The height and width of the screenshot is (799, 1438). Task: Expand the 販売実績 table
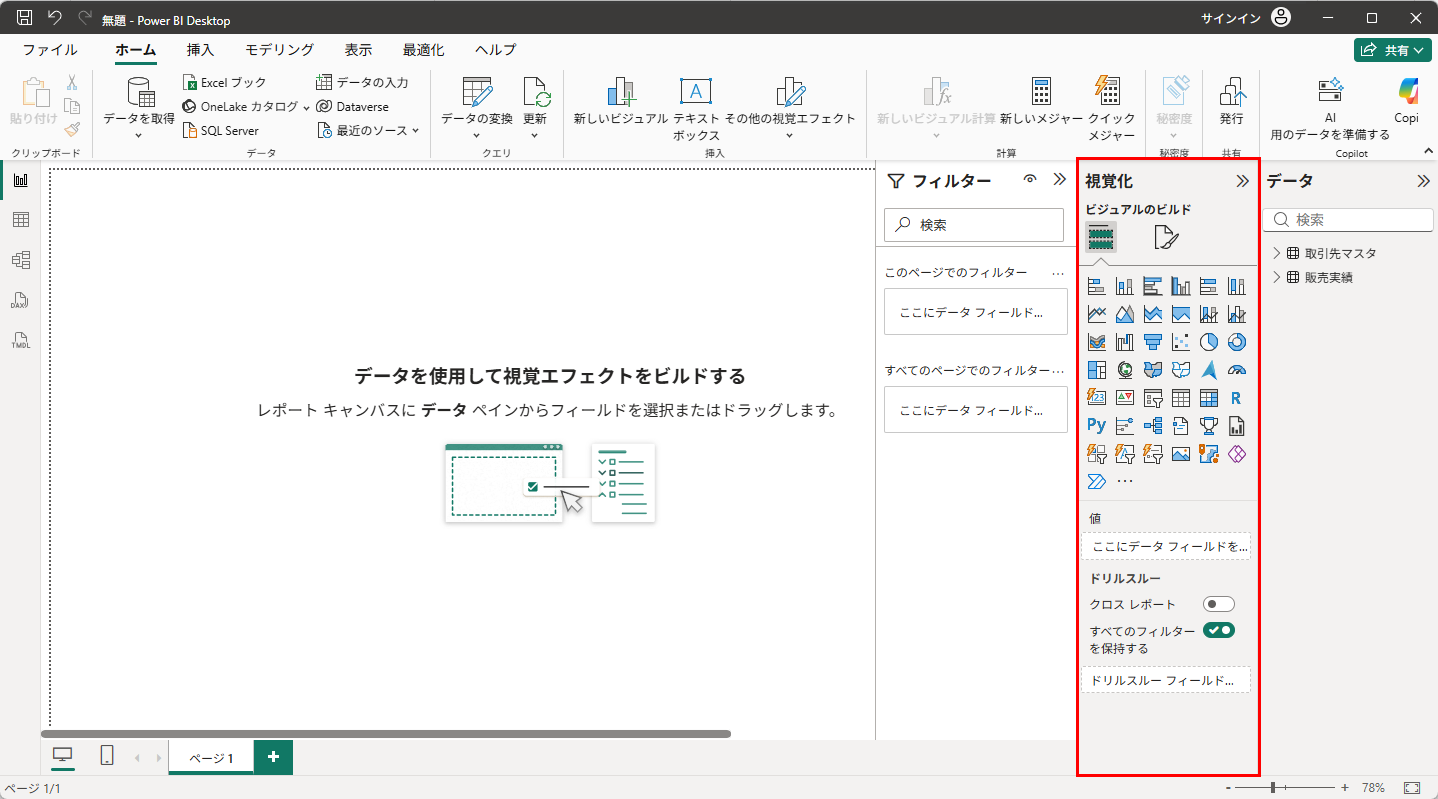tap(1277, 277)
